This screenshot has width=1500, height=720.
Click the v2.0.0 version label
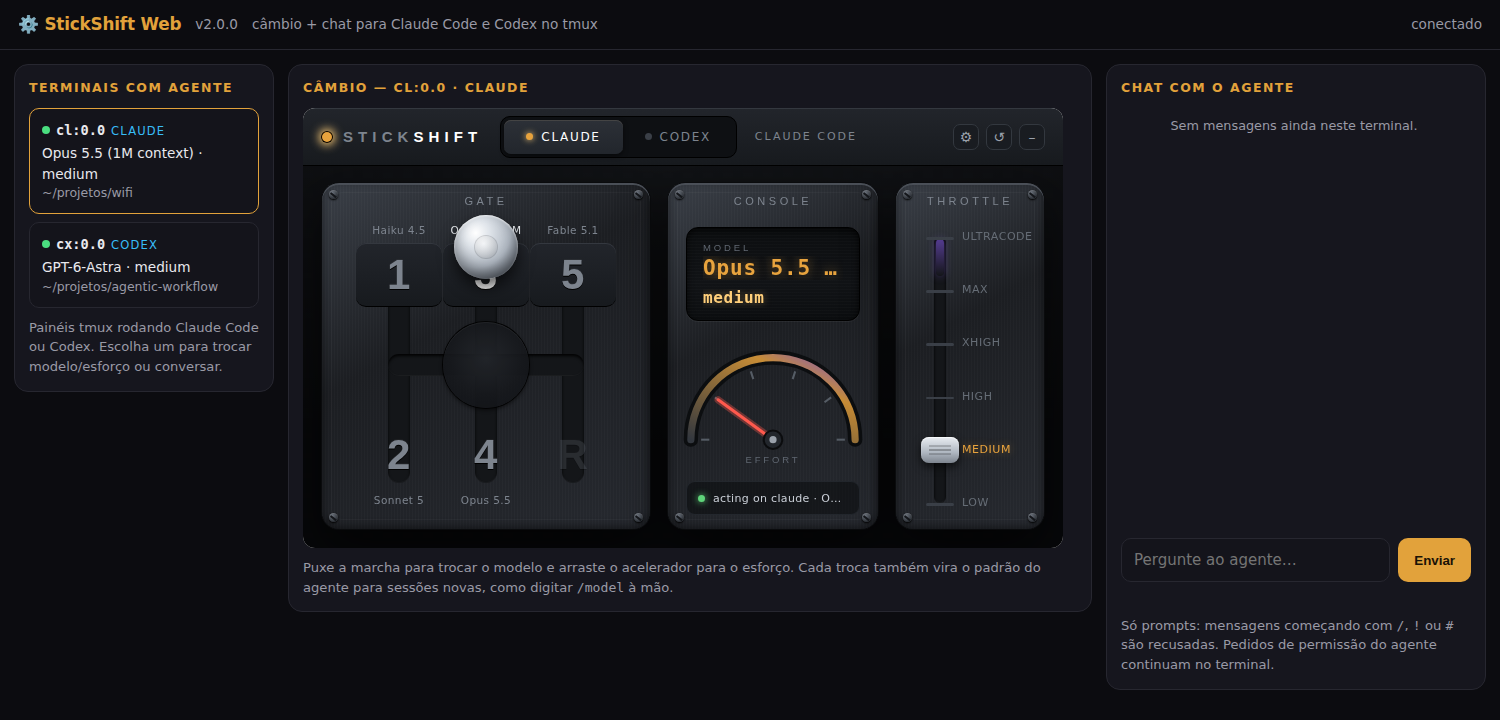point(217,24)
